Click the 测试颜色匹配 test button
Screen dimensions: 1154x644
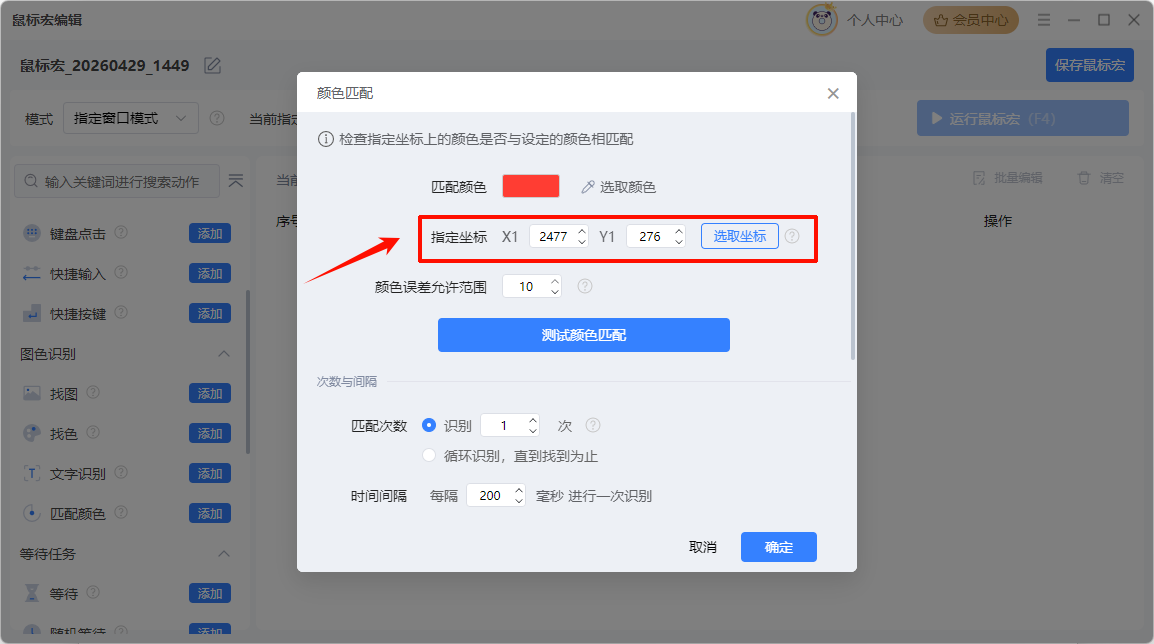click(x=583, y=334)
